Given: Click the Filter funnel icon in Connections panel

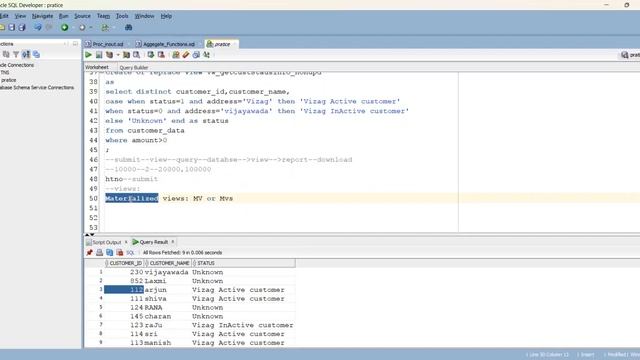Looking at the screenshot, I should tap(16, 54).
